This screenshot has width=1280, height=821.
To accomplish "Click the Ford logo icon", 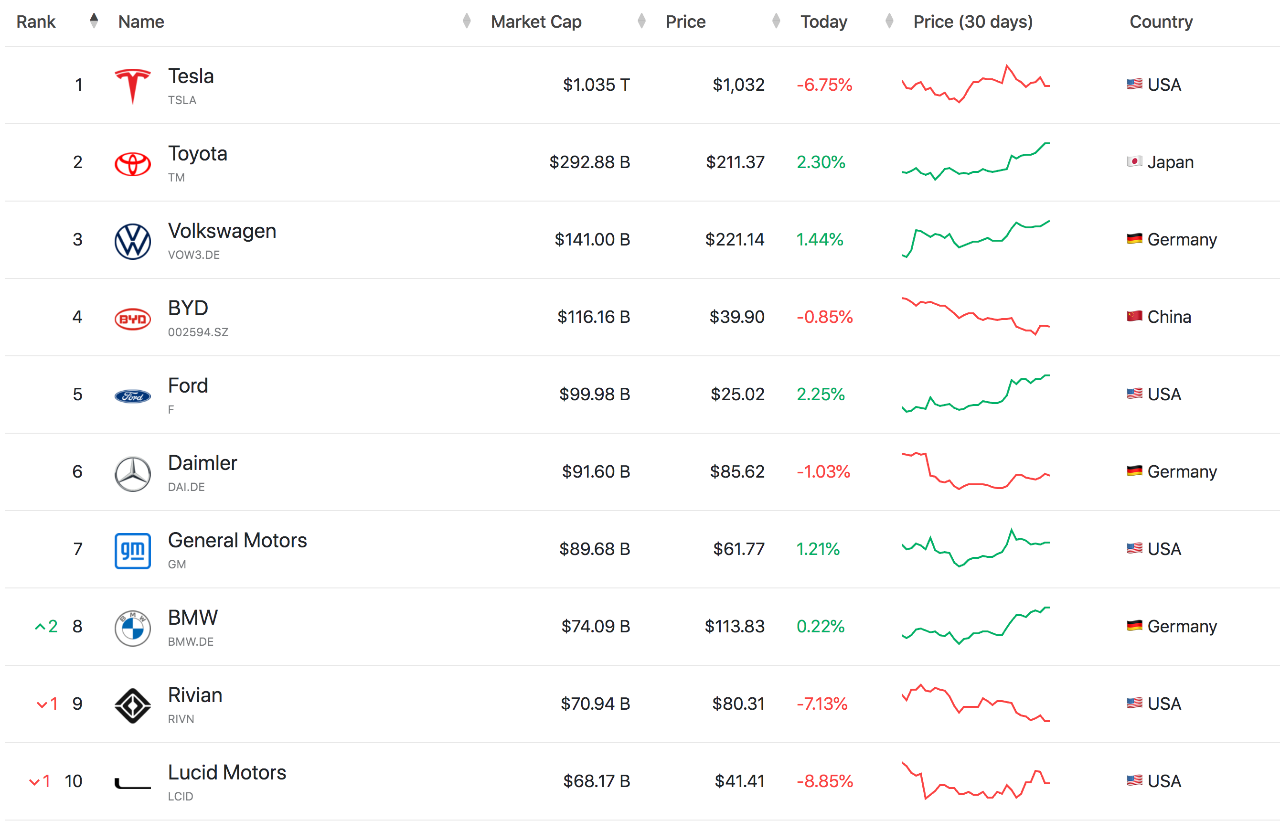I will [x=132, y=396].
